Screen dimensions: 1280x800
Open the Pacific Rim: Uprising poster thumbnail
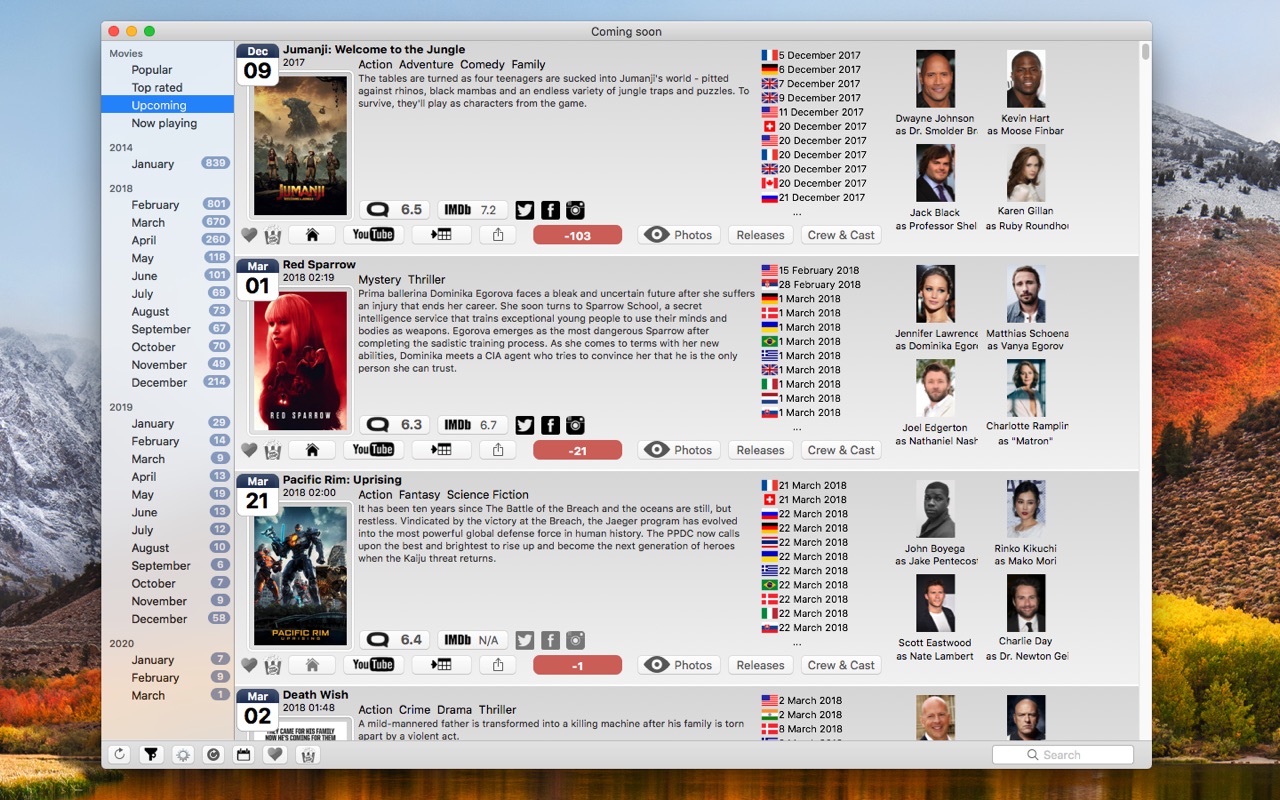coord(301,576)
